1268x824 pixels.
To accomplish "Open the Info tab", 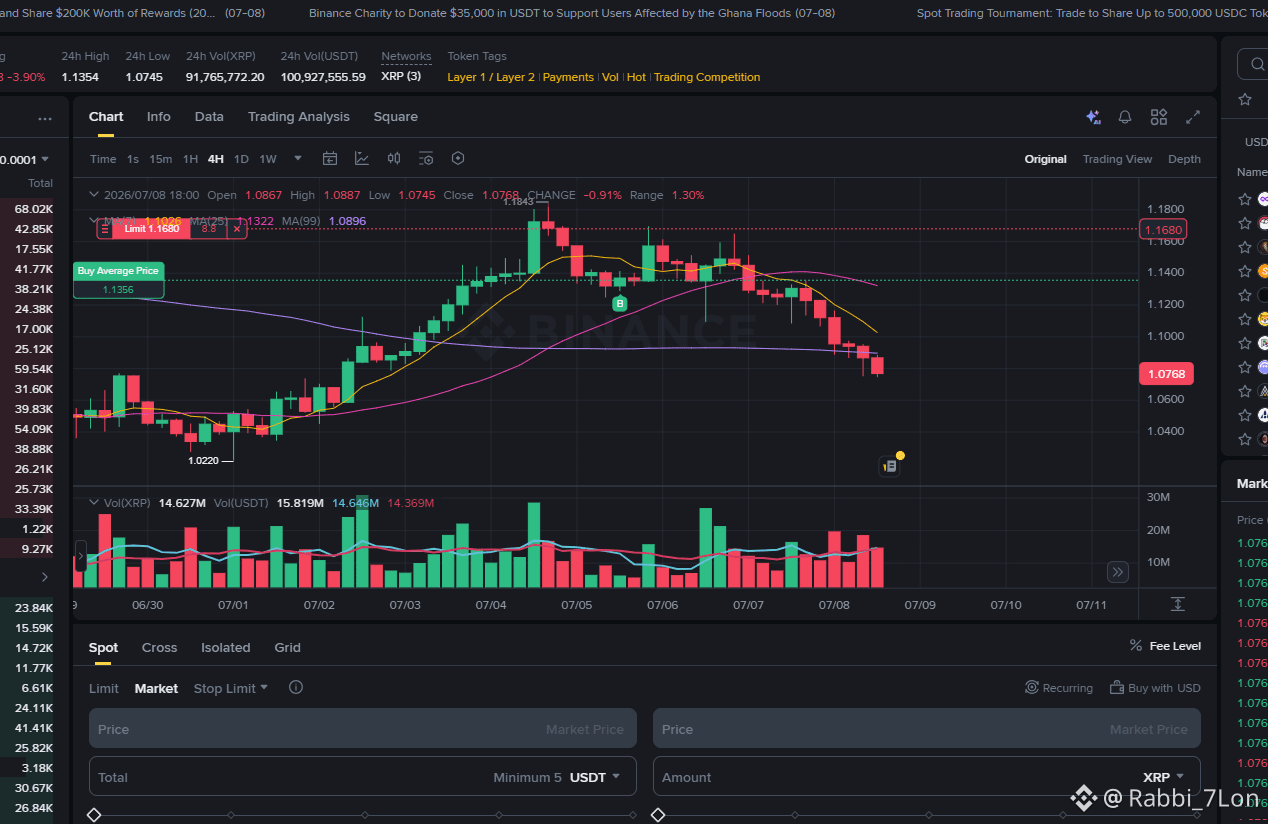I will click(x=158, y=117).
